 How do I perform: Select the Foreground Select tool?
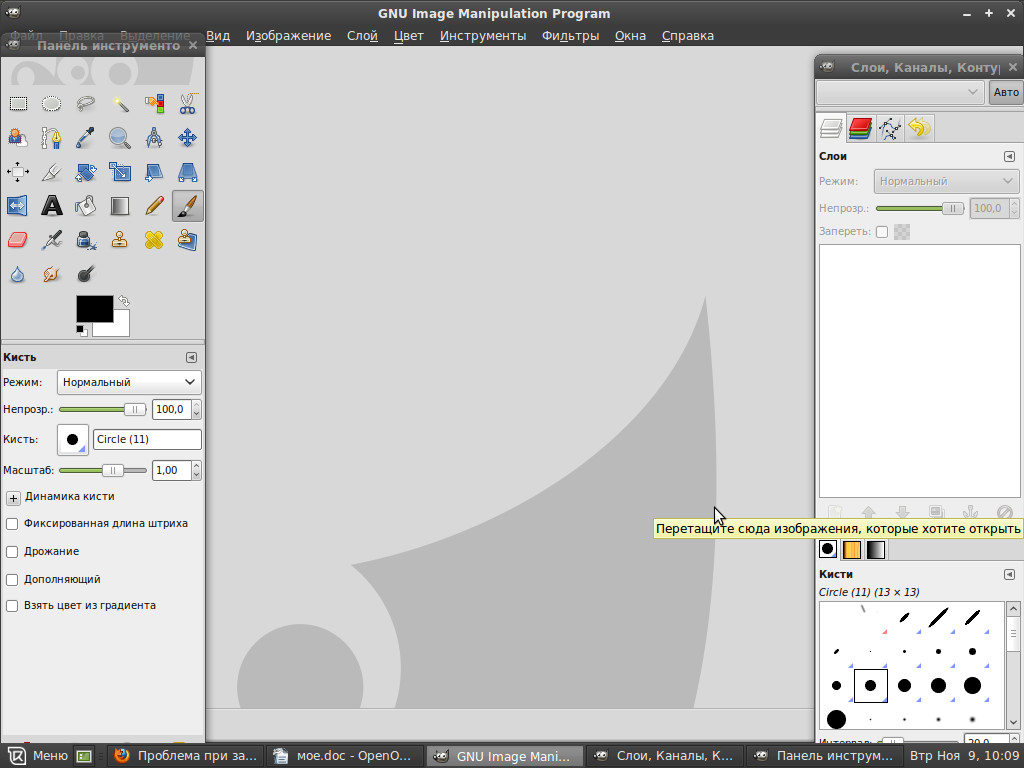click(18, 138)
